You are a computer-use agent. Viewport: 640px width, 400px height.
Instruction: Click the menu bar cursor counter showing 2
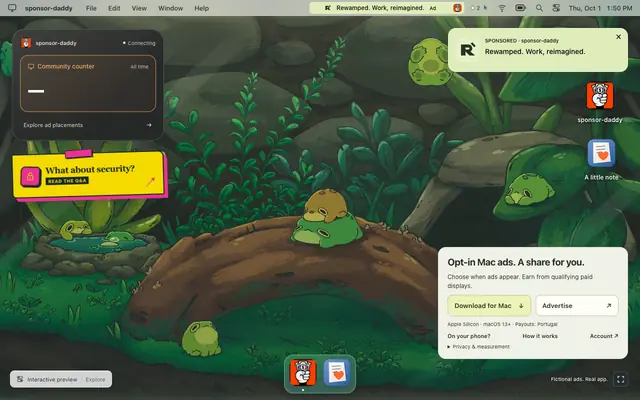(479, 8)
